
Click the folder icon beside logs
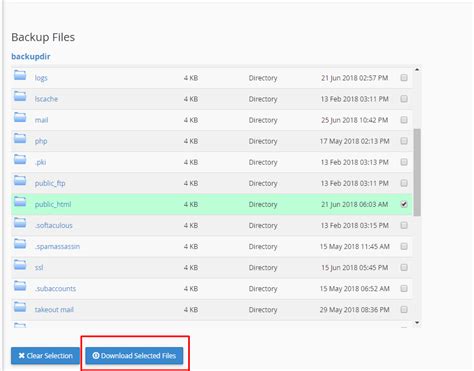coord(20,75)
